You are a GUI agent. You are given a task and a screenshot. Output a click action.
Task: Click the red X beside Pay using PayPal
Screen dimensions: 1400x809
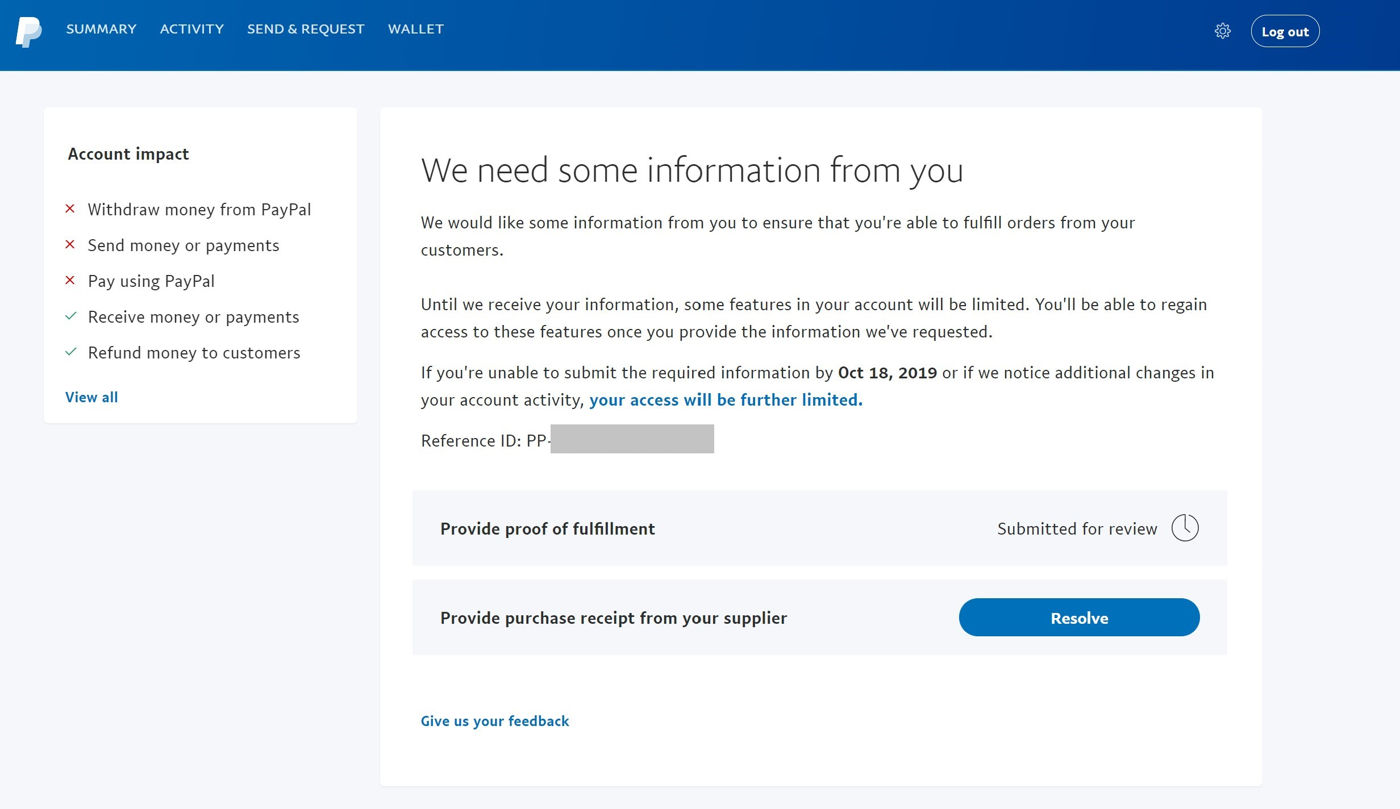(x=70, y=281)
